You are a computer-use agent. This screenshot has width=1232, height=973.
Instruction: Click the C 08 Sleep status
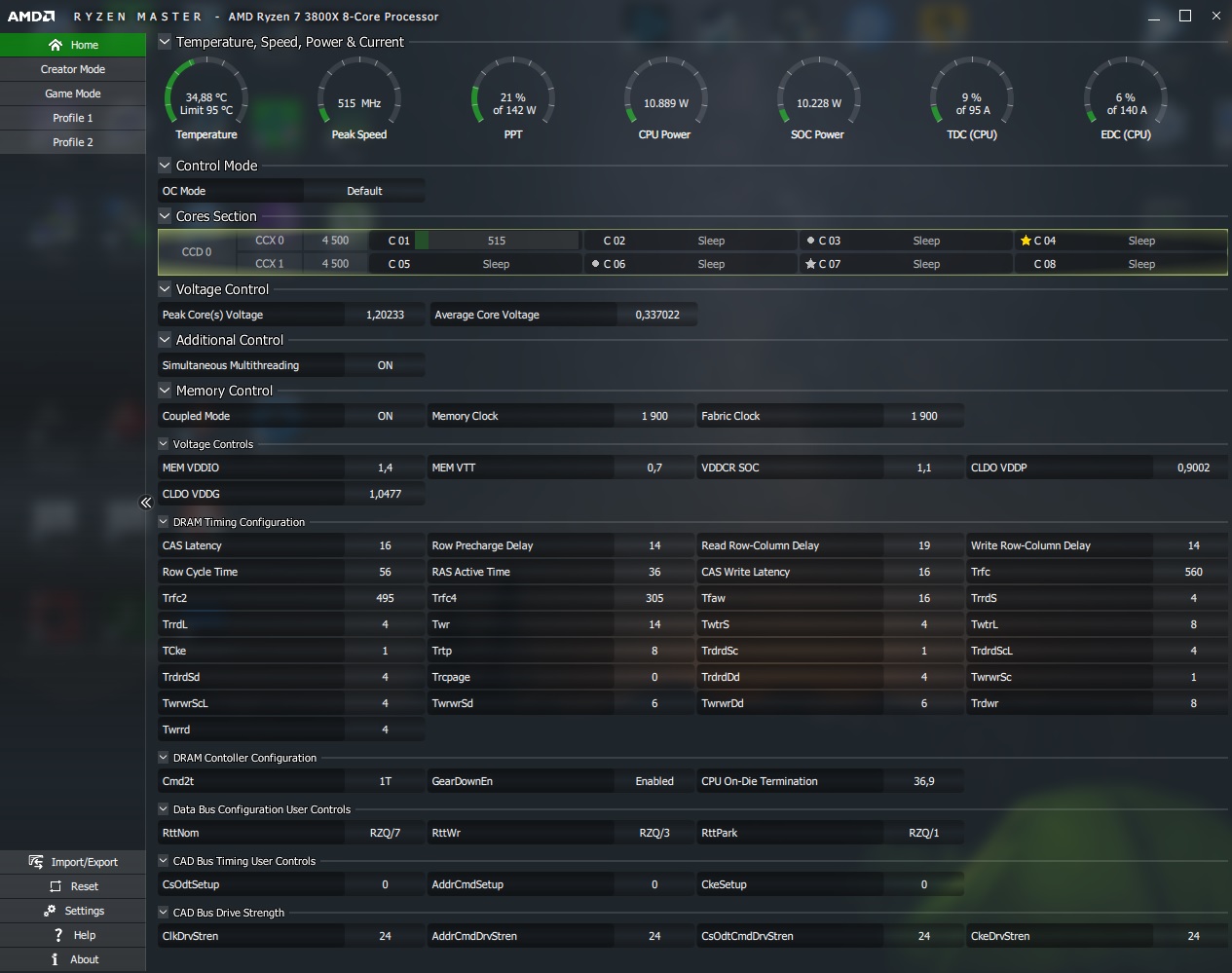pos(1141,264)
